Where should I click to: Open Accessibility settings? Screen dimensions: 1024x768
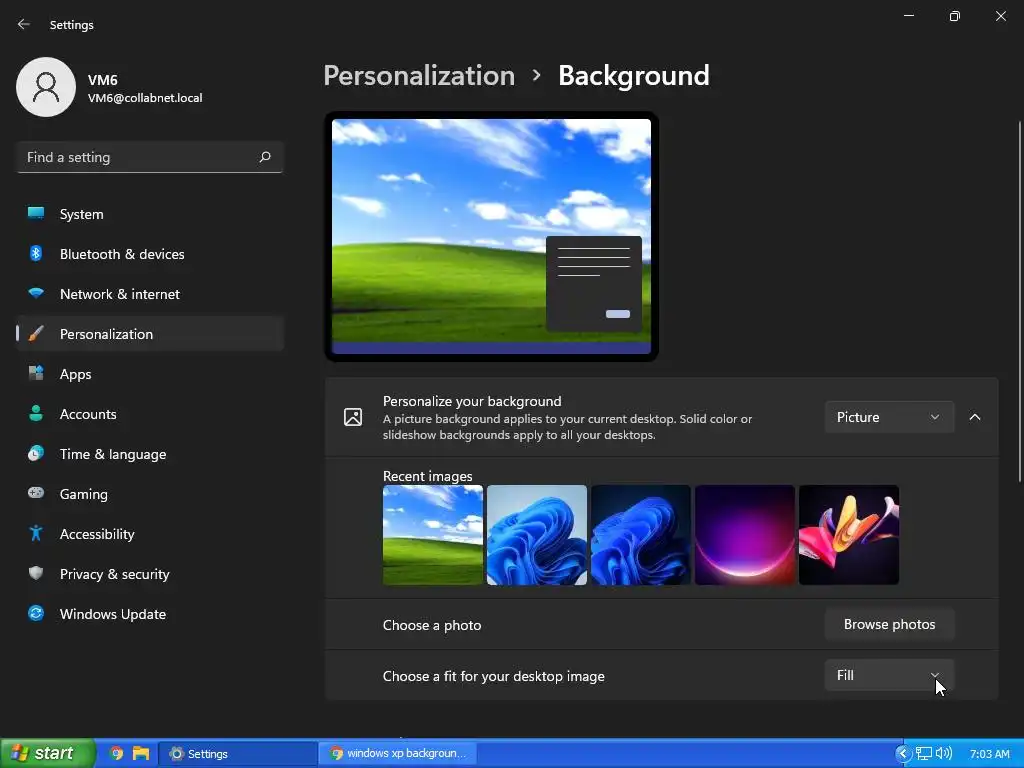point(150,534)
